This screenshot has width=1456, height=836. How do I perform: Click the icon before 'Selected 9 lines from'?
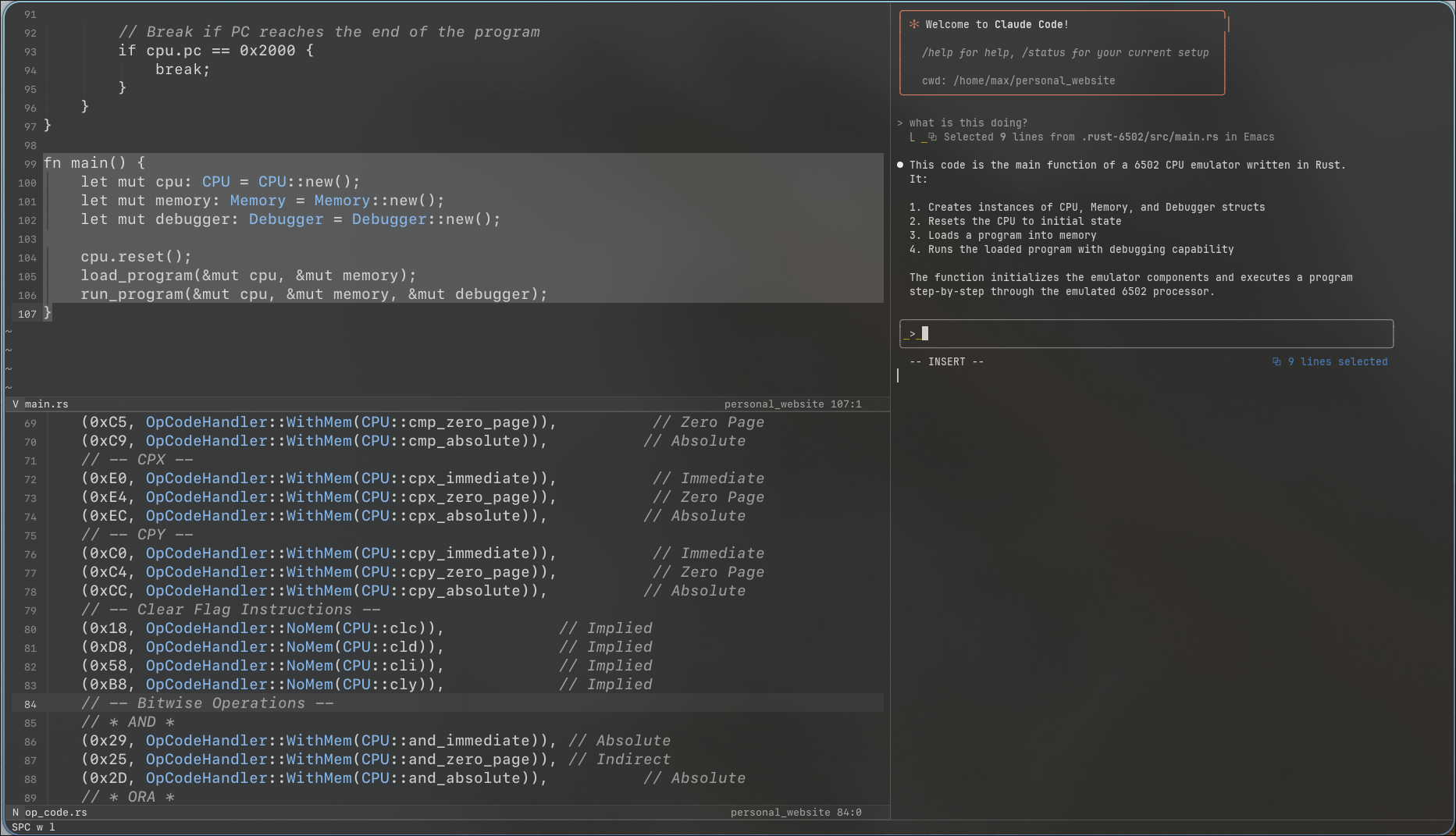(x=932, y=137)
